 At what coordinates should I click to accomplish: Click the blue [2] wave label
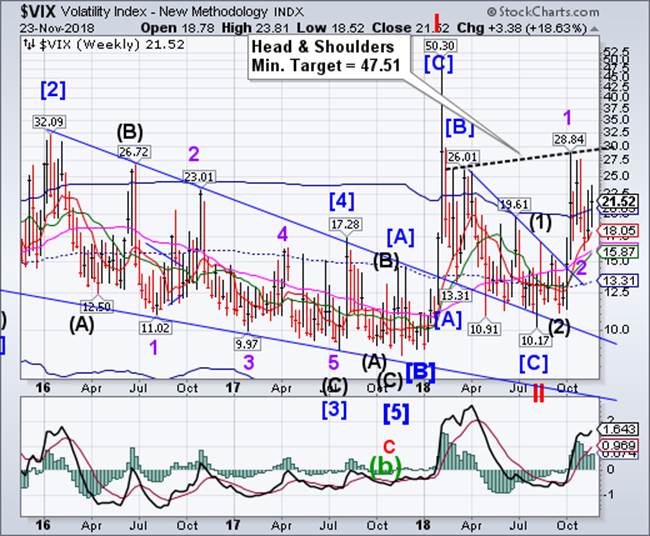click(x=53, y=90)
